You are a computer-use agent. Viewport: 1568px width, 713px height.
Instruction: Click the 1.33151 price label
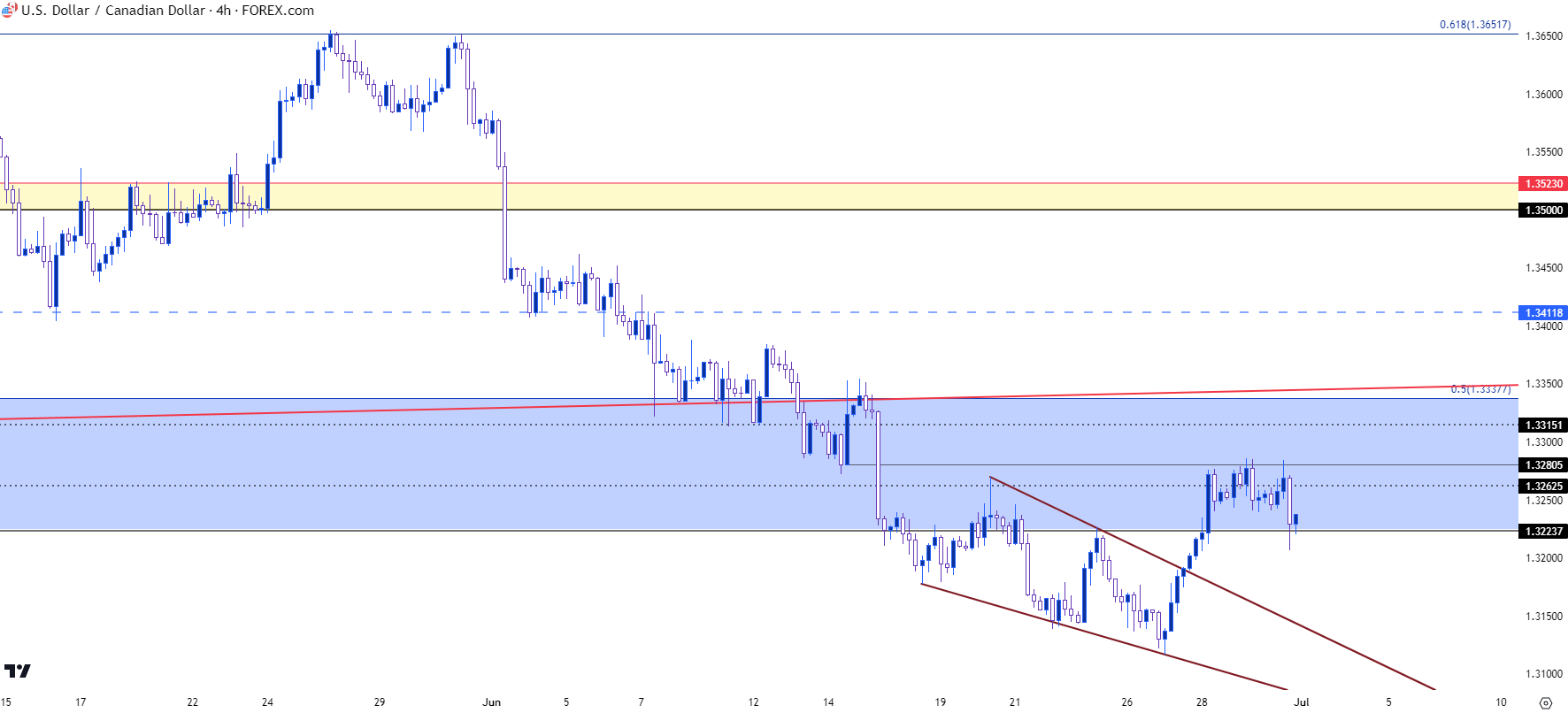coord(1543,425)
